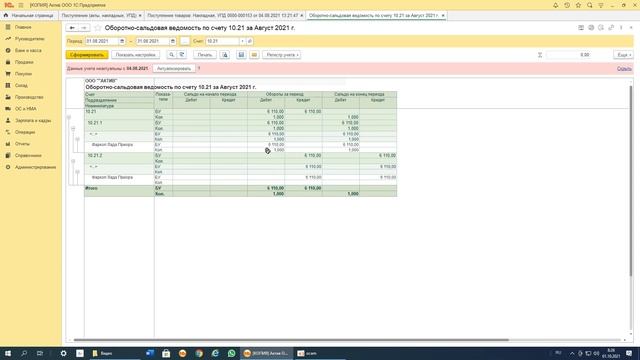640x360 pixels.
Task: Open Microsoft Edge from taskbar
Action: [x=215, y=353]
